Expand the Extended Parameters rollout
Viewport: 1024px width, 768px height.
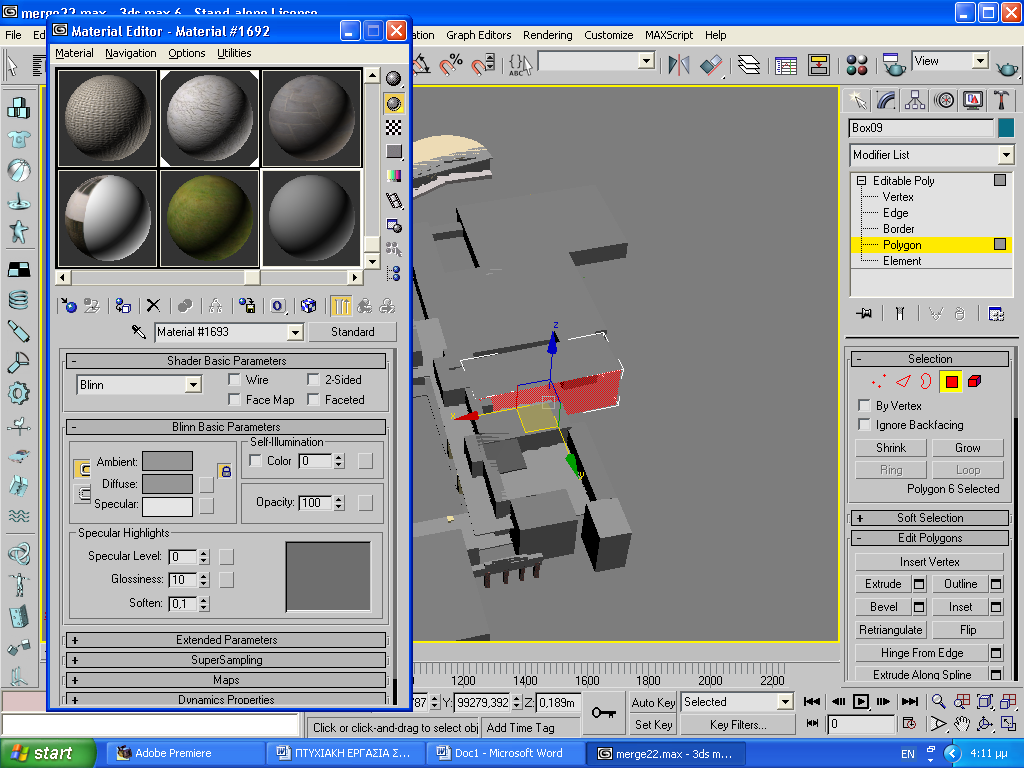point(226,640)
